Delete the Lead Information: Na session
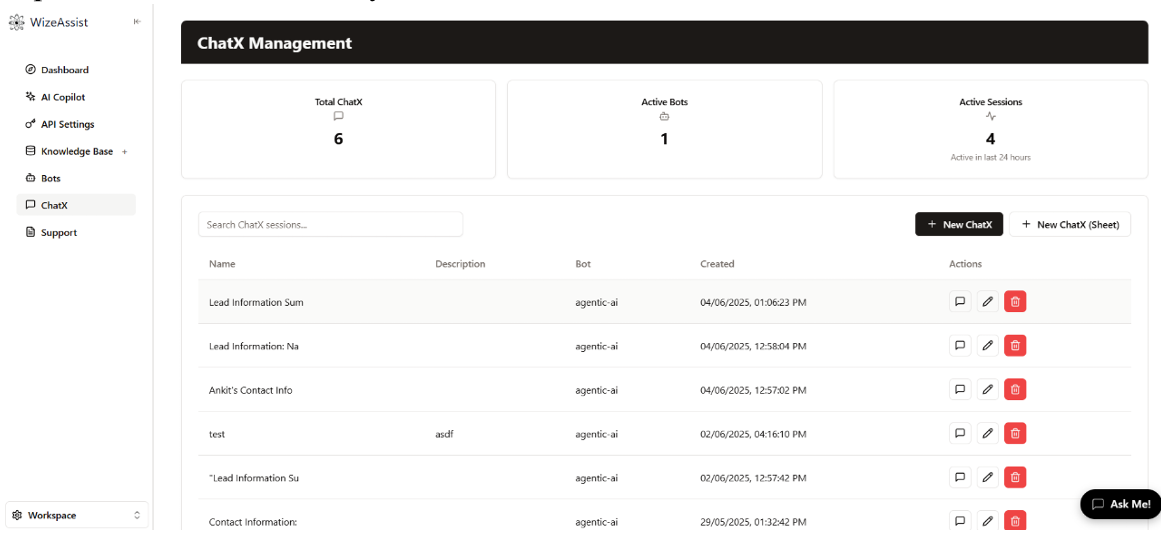Image resolution: width=1161 pixels, height=554 pixels. tap(1015, 346)
